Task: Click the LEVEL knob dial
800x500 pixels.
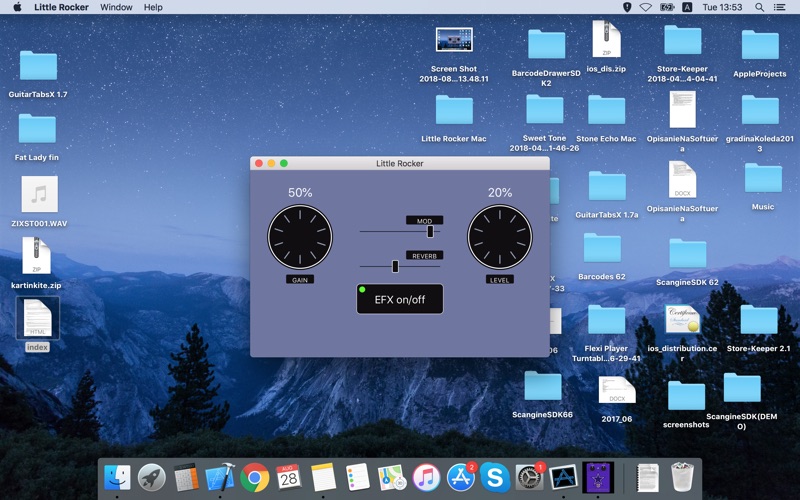Action: [x=499, y=237]
